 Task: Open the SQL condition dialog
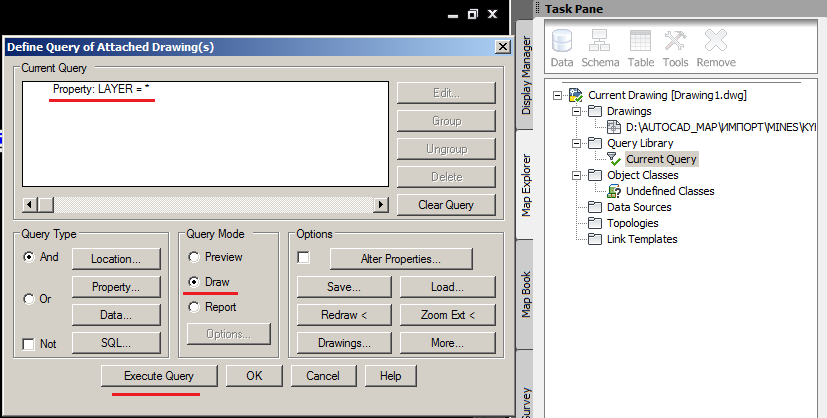[116, 343]
